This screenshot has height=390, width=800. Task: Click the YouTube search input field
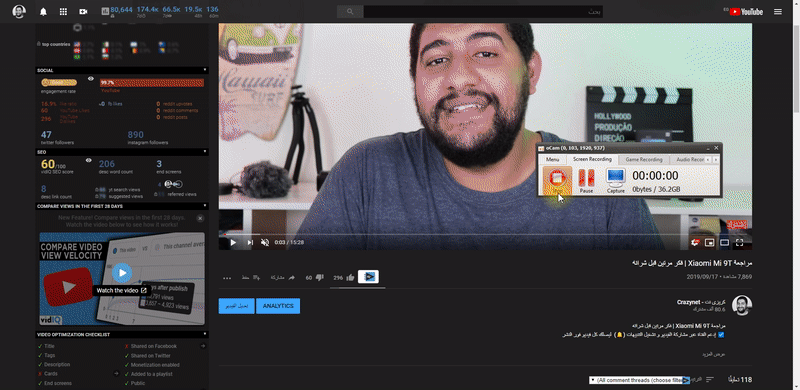pyautogui.click(x=483, y=12)
